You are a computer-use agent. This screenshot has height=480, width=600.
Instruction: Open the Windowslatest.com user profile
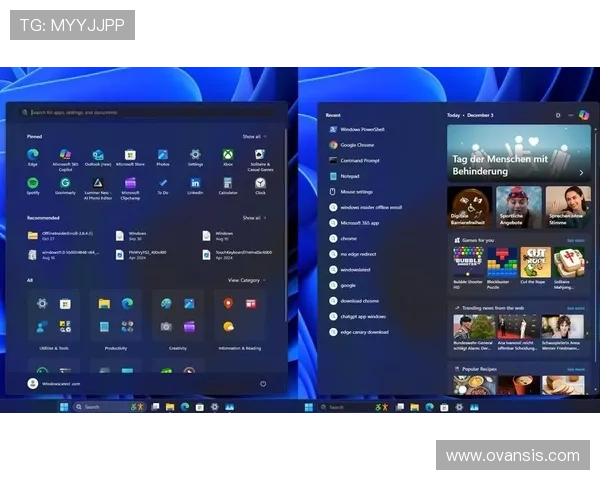click(x=60, y=383)
